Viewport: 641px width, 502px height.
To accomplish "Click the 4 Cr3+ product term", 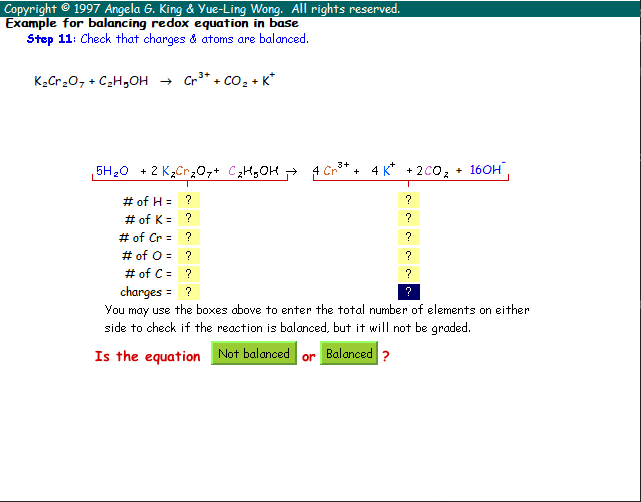I will tap(331, 169).
